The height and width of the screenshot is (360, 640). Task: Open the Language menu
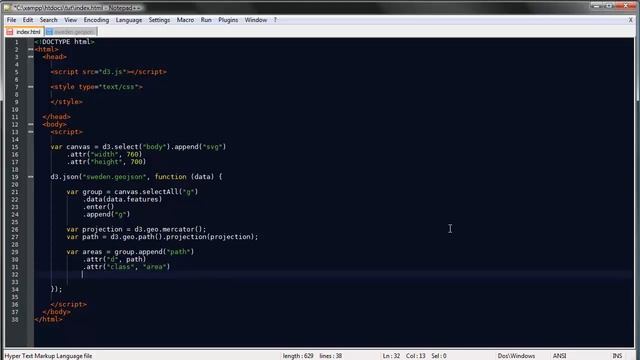pos(129,20)
